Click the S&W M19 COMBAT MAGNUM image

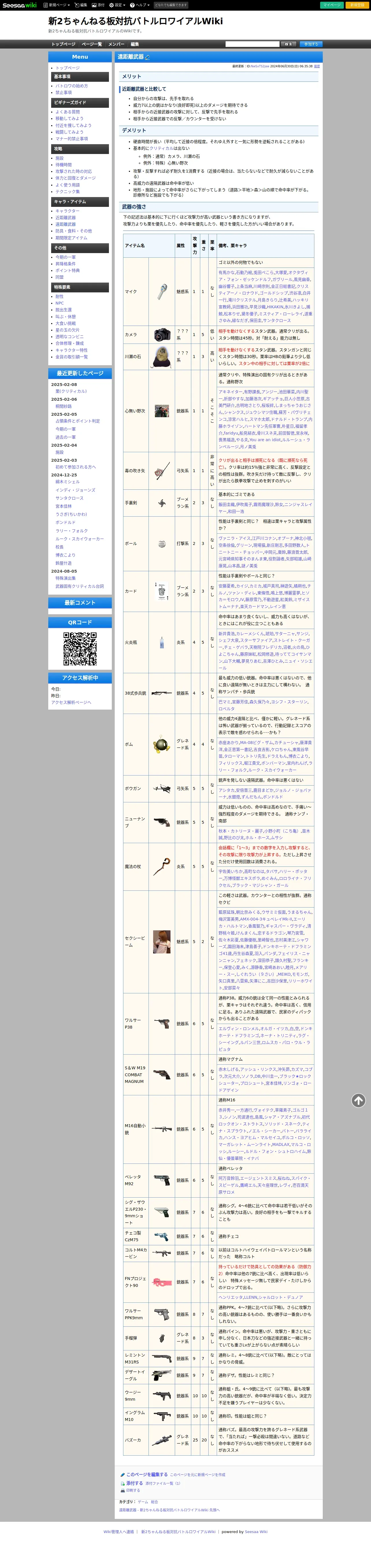tap(162, 1075)
